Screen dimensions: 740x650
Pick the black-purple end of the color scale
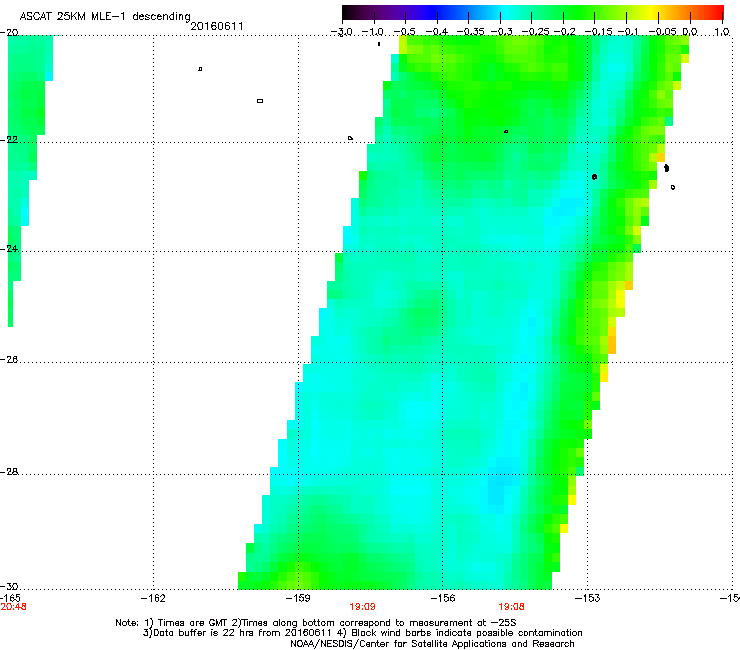354,13
